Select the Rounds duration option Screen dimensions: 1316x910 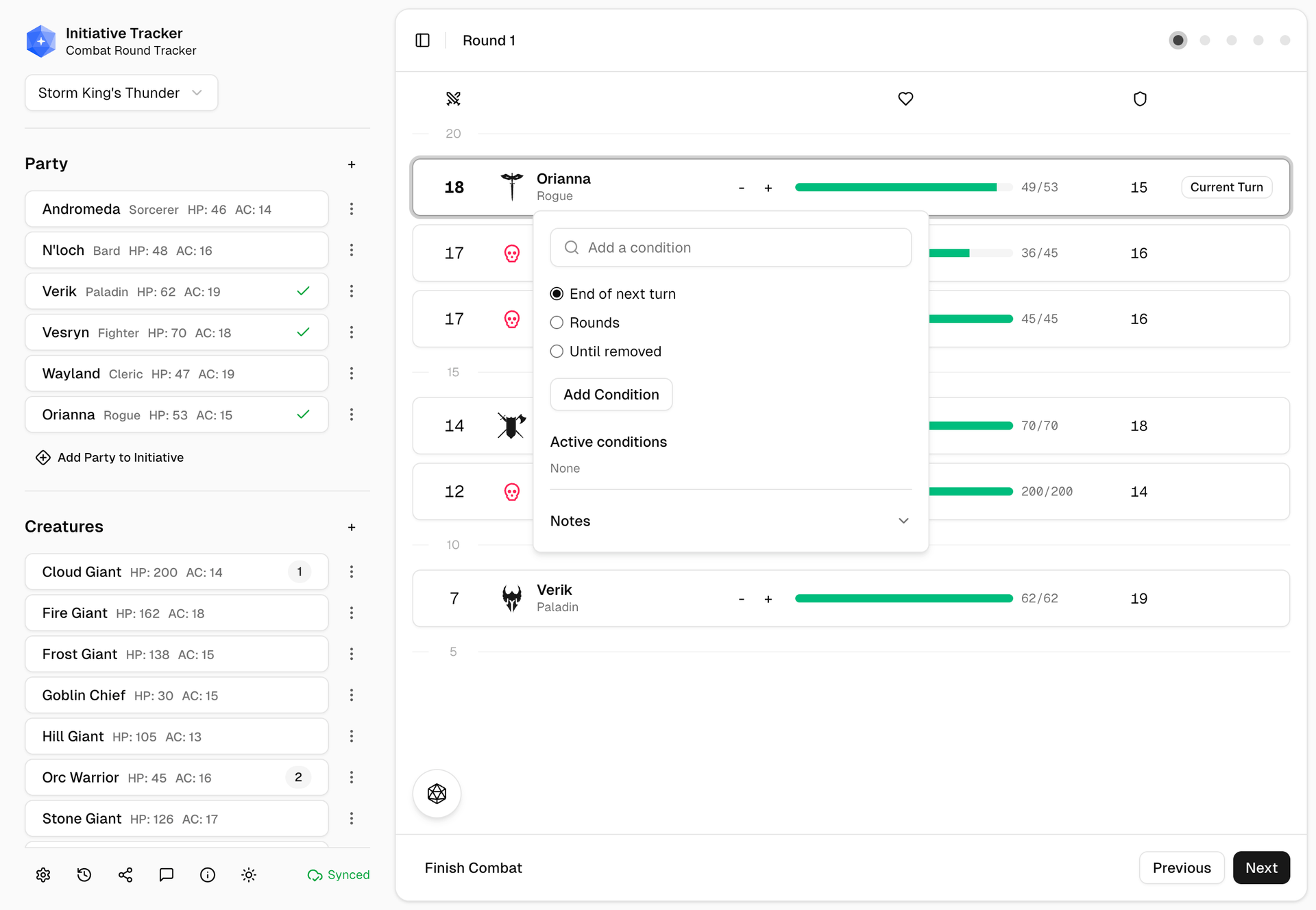[557, 322]
